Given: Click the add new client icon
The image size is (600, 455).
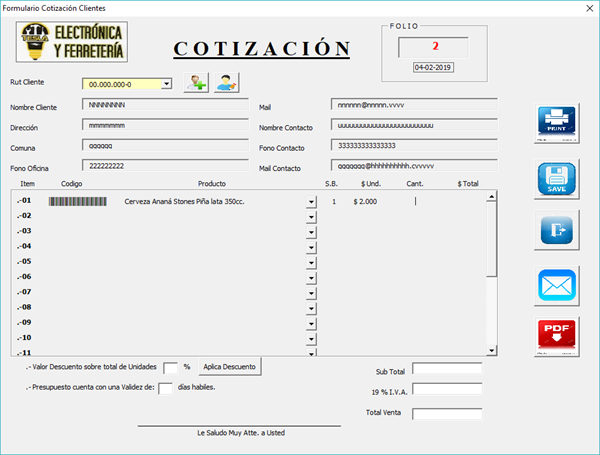Looking at the screenshot, I should (196, 84).
